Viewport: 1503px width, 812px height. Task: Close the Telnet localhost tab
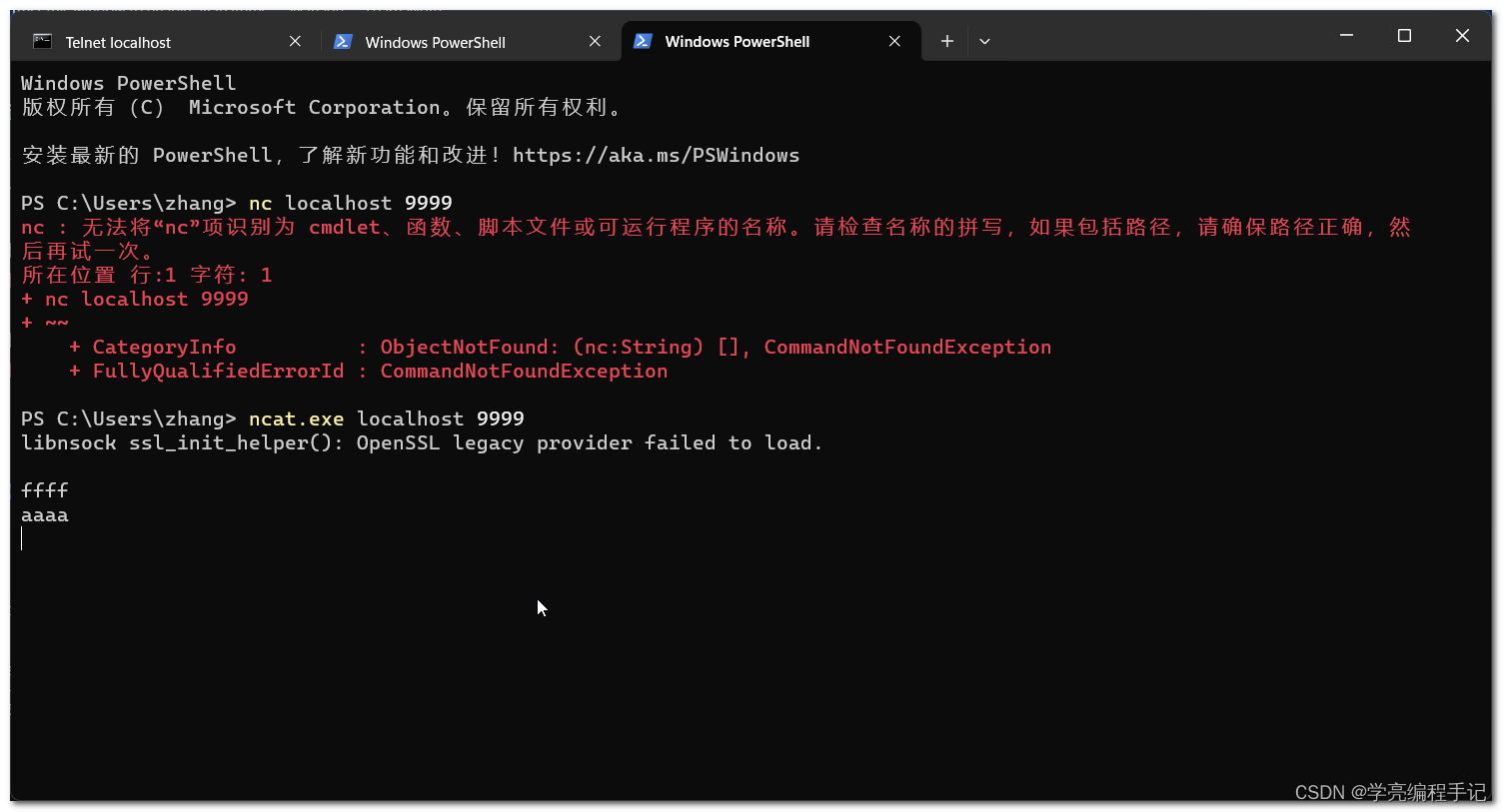coord(295,41)
